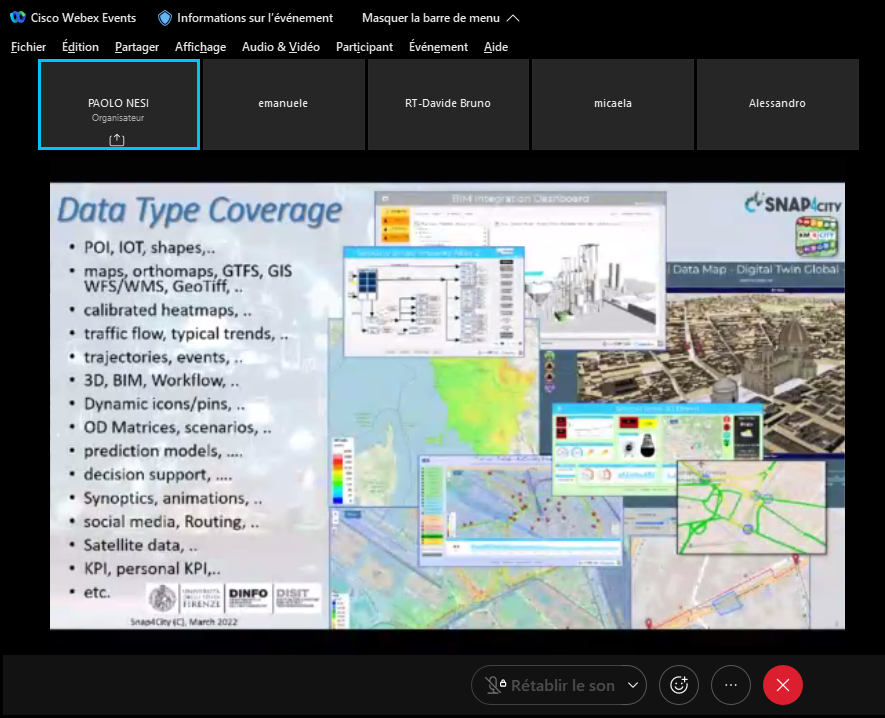Expand the audio options dropdown arrow
Image resolution: width=885 pixels, height=718 pixels.
click(633, 685)
